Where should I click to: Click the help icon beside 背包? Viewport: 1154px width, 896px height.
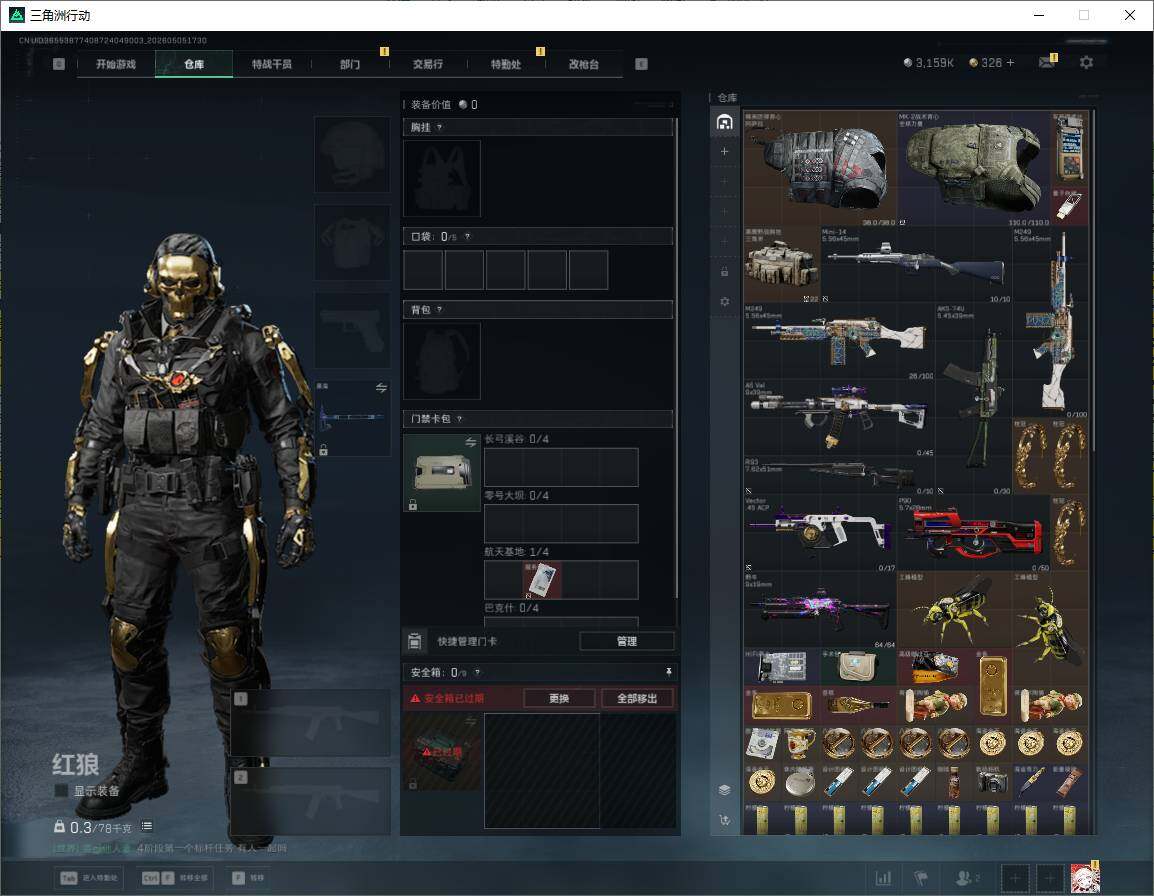(439, 309)
